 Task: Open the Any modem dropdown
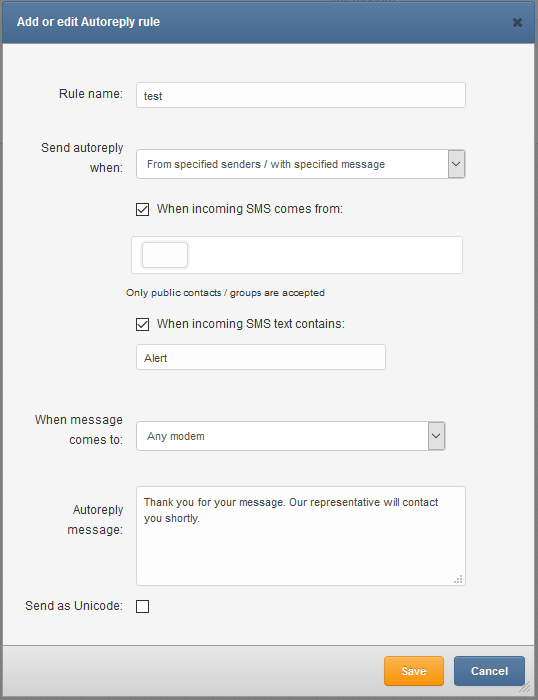click(x=291, y=436)
